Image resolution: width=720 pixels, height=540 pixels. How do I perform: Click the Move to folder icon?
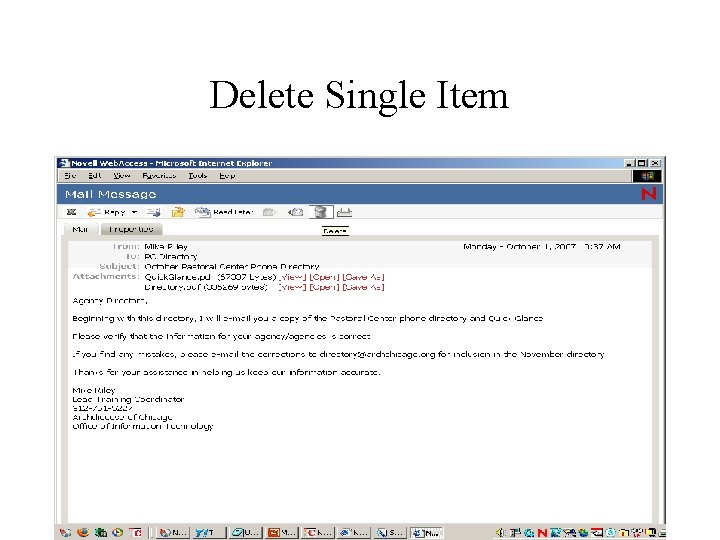pyautogui.click(x=178, y=212)
